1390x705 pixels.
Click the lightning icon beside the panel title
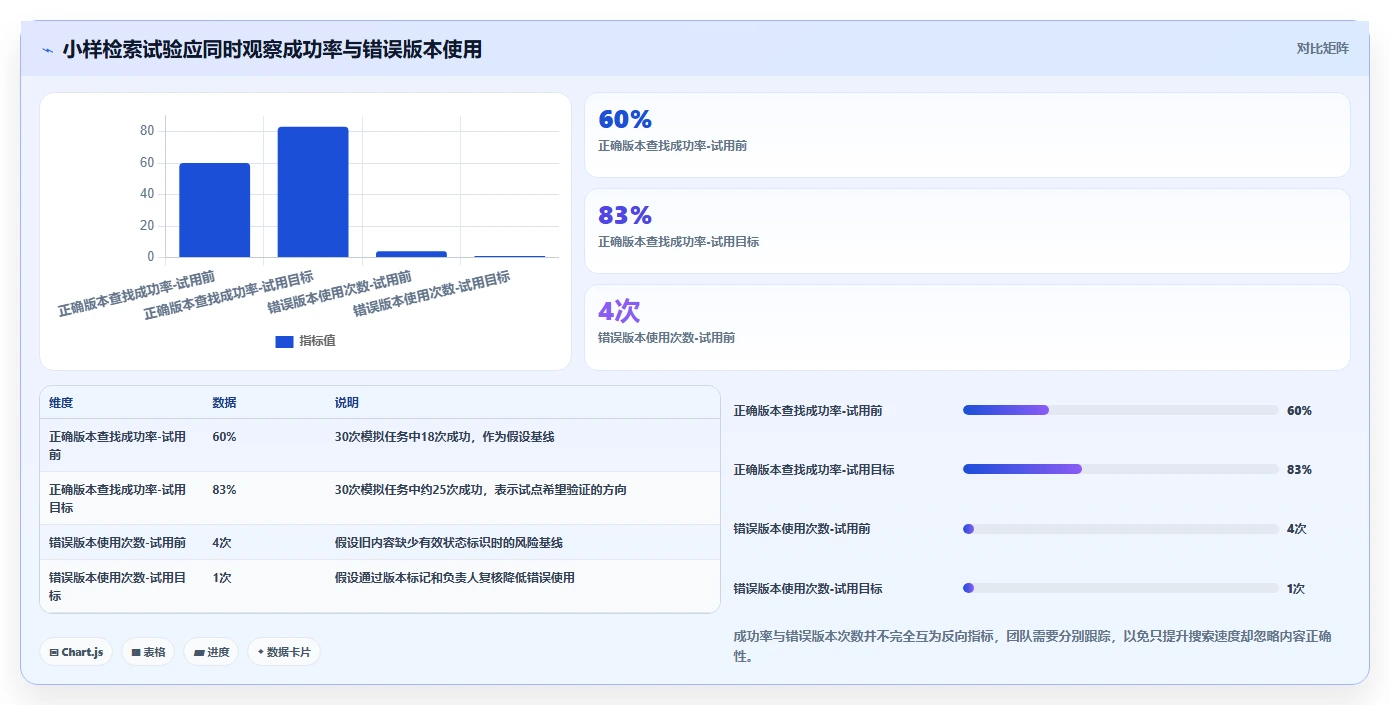[47, 50]
